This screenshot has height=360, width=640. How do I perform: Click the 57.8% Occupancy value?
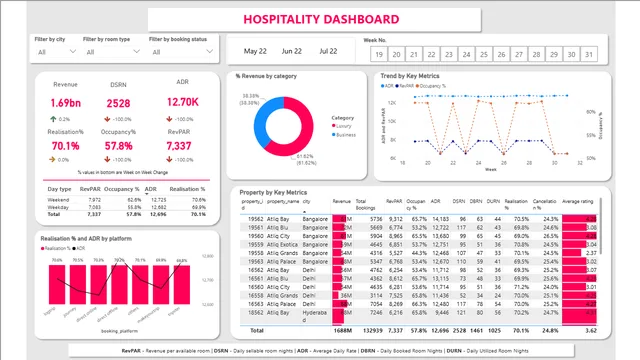[x=118, y=146]
